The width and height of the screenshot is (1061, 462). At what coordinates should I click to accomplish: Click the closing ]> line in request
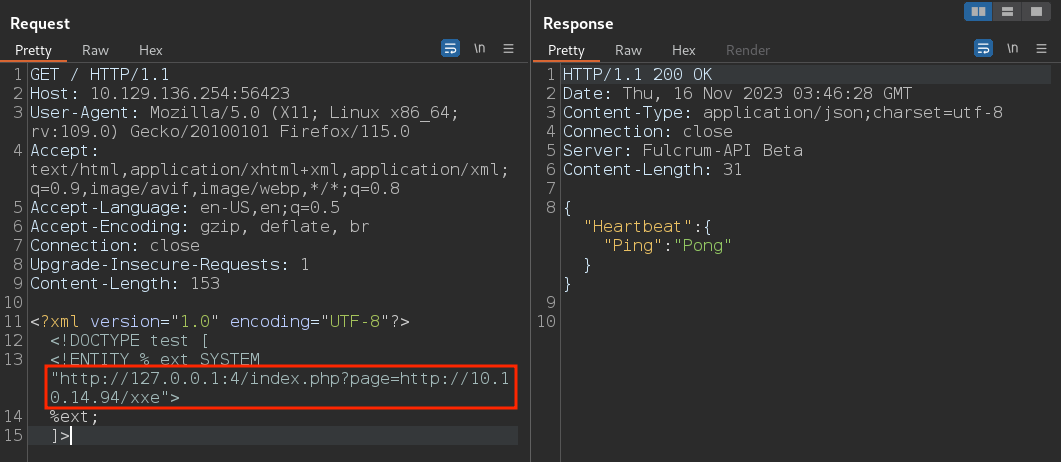(60, 435)
